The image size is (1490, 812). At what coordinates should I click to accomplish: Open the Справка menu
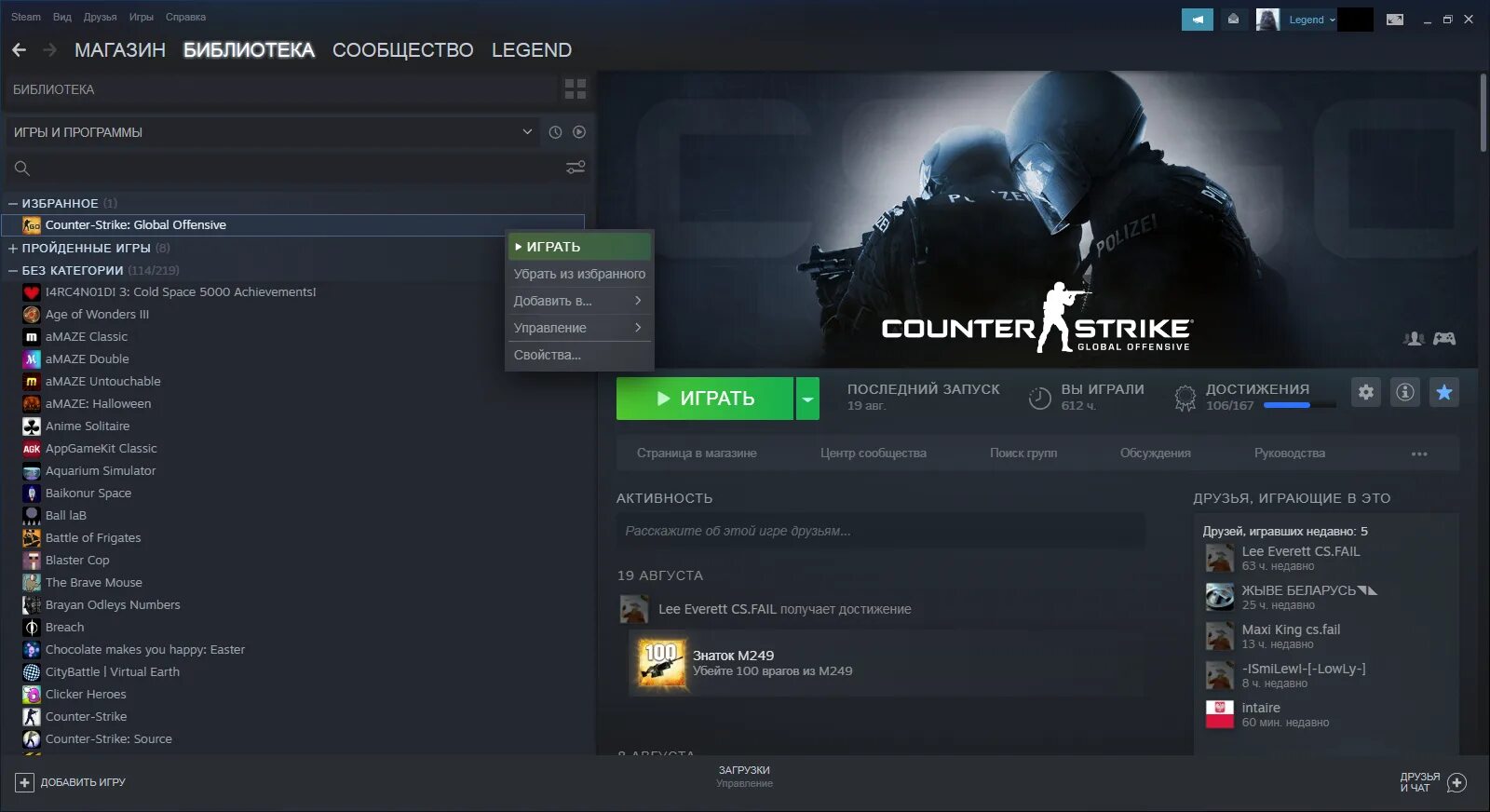185,17
